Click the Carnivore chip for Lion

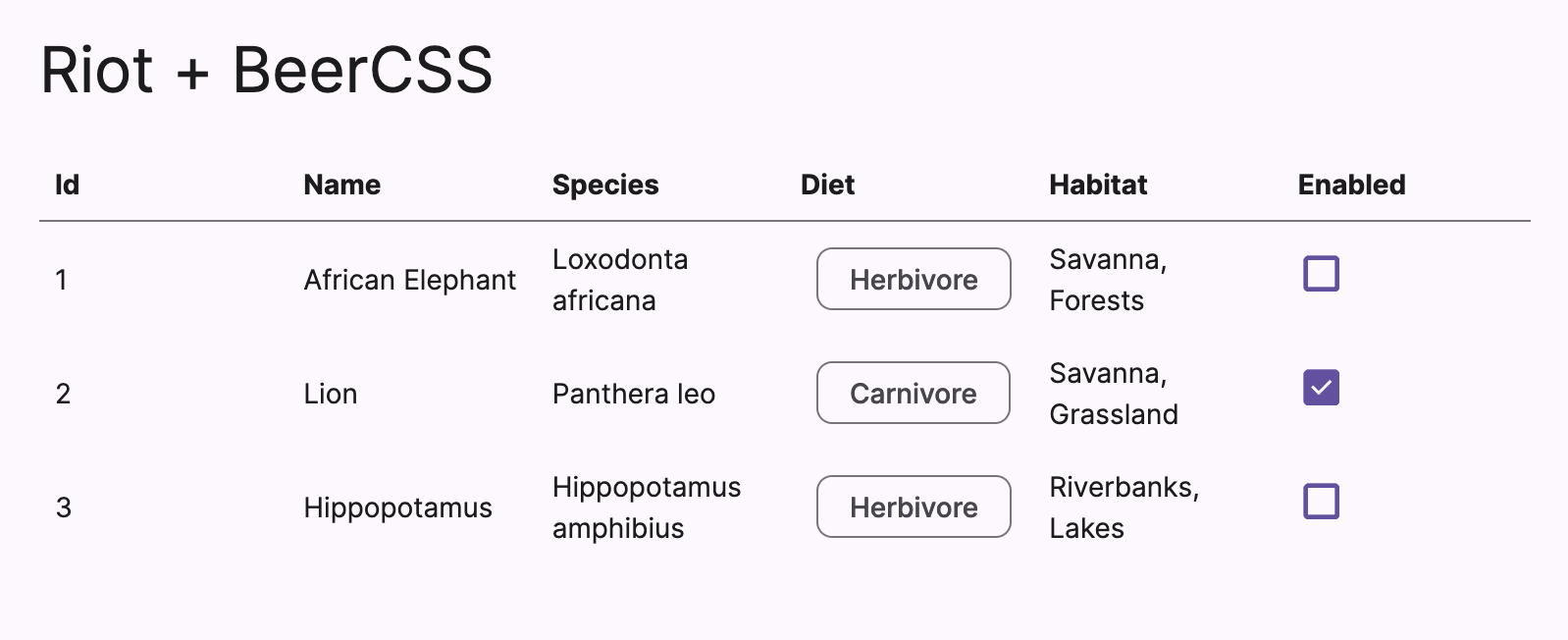coord(913,394)
